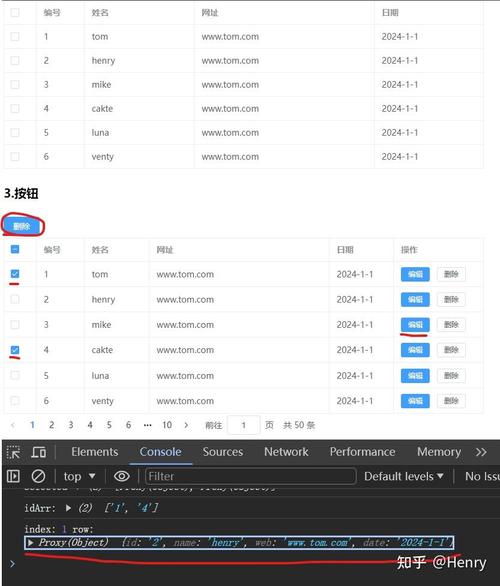Jump ahead with pagination ellipsis
Viewport: 500px width, 586px height.
coord(148,425)
